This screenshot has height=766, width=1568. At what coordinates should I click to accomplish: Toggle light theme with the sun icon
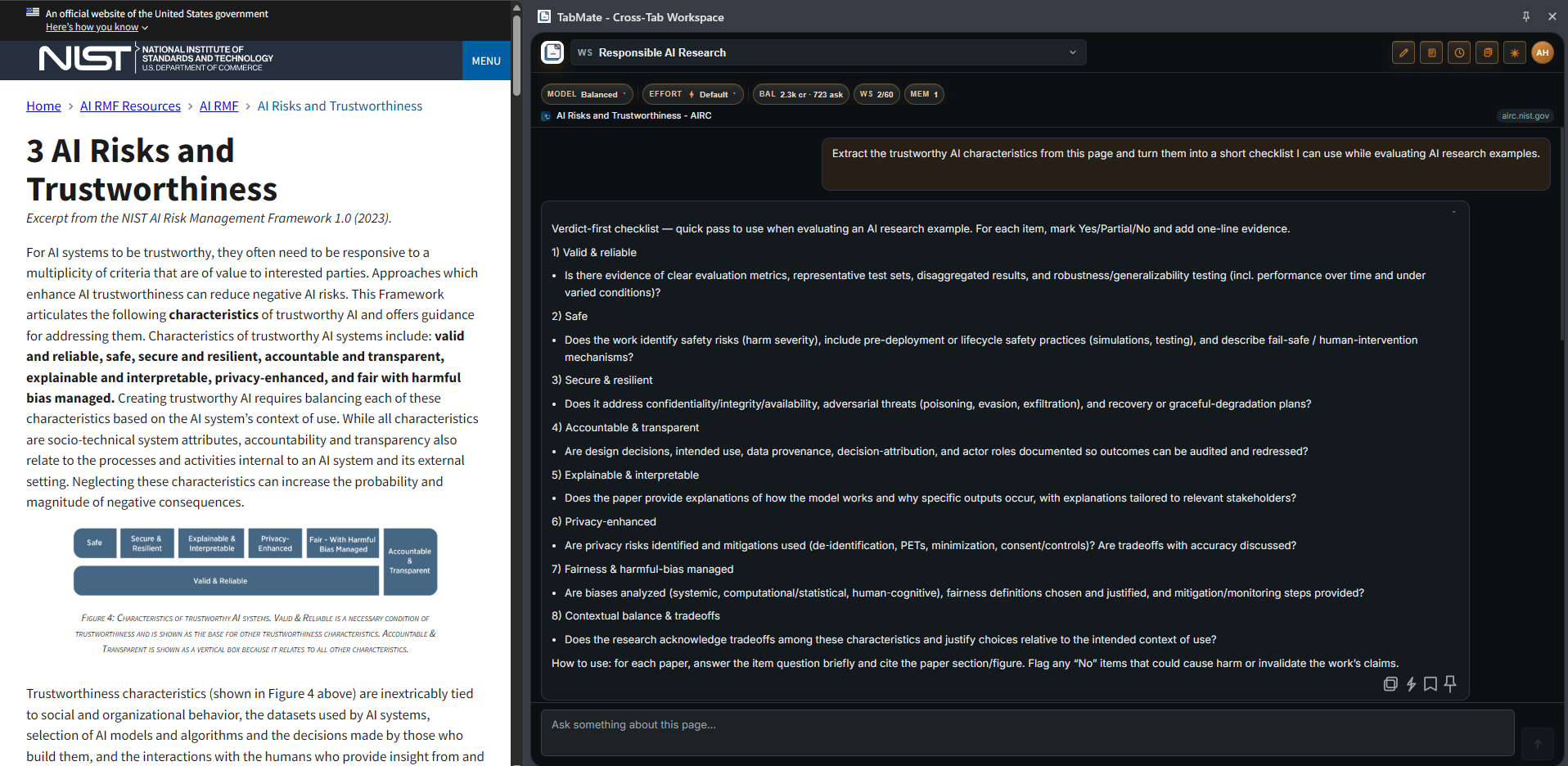[x=1515, y=53]
